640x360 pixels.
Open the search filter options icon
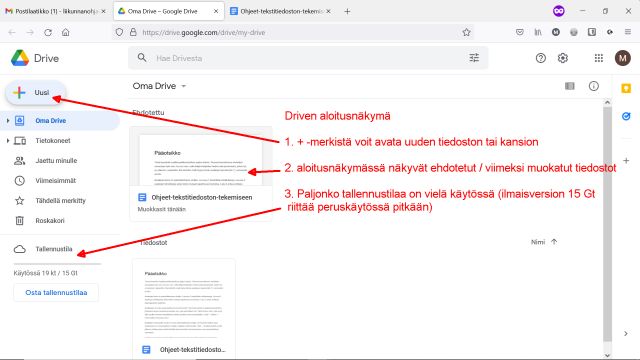[x=474, y=58]
